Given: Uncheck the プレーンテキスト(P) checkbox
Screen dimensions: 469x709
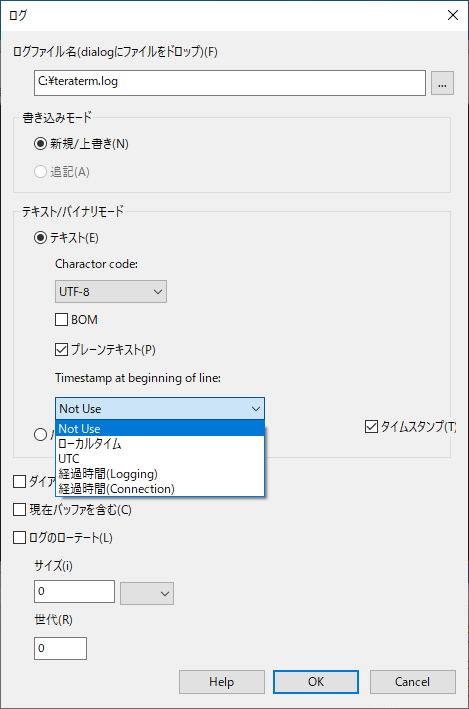Looking at the screenshot, I should point(62,350).
